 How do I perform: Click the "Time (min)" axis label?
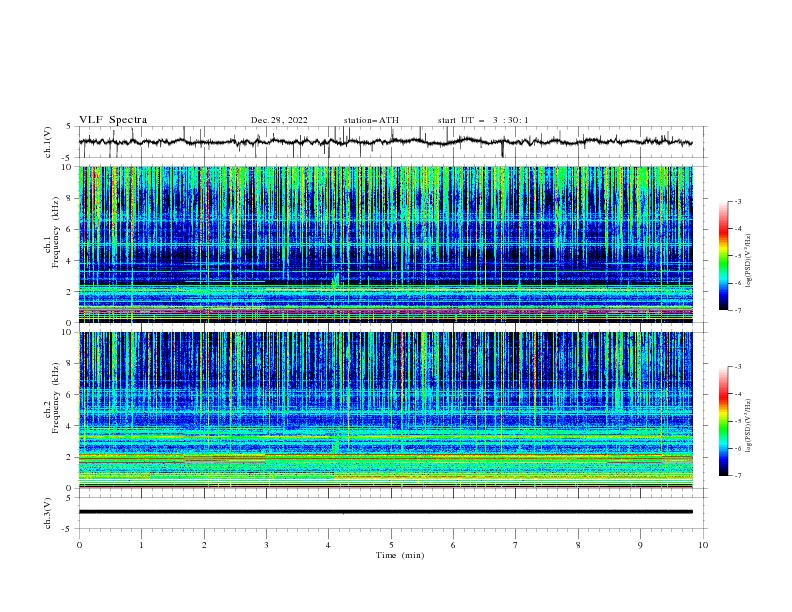click(400, 555)
